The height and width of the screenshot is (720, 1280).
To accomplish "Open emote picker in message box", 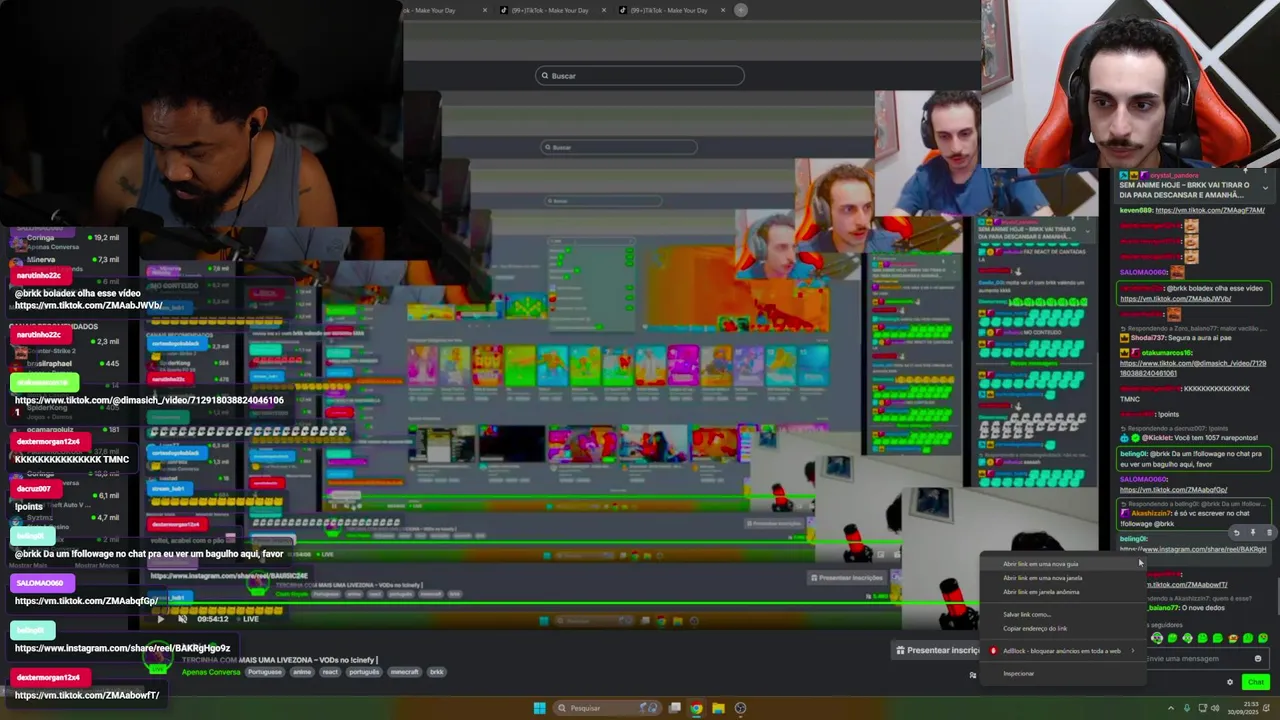I will [1258, 659].
